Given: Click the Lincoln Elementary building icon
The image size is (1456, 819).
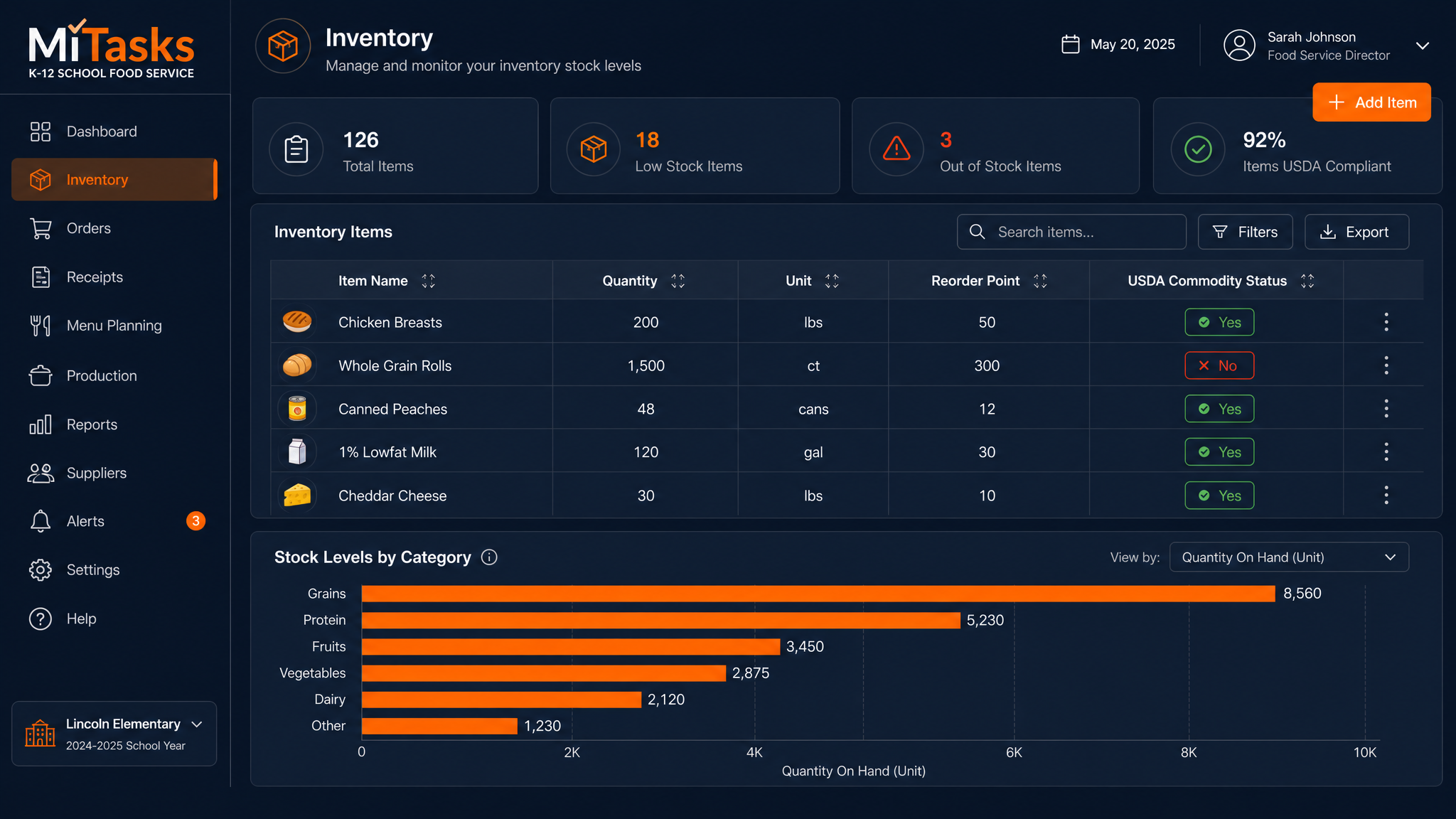Looking at the screenshot, I should pyautogui.click(x=40, y=733).
